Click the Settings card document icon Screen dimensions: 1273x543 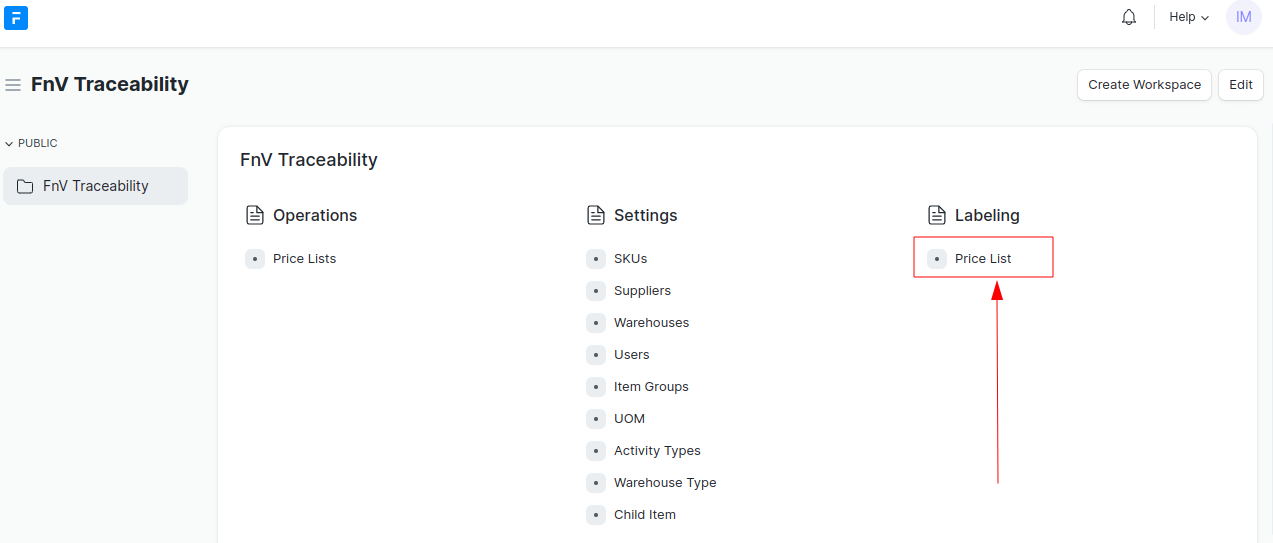[595, 215]
